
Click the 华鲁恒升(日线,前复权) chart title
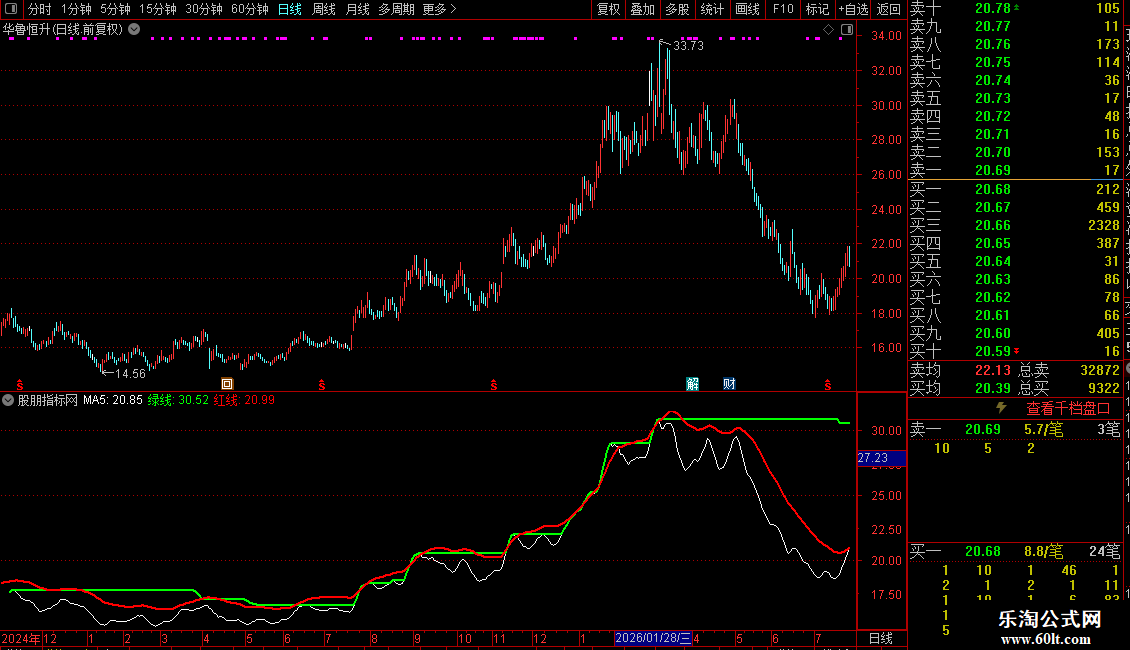pyautogui.click(x=63, y=30)
